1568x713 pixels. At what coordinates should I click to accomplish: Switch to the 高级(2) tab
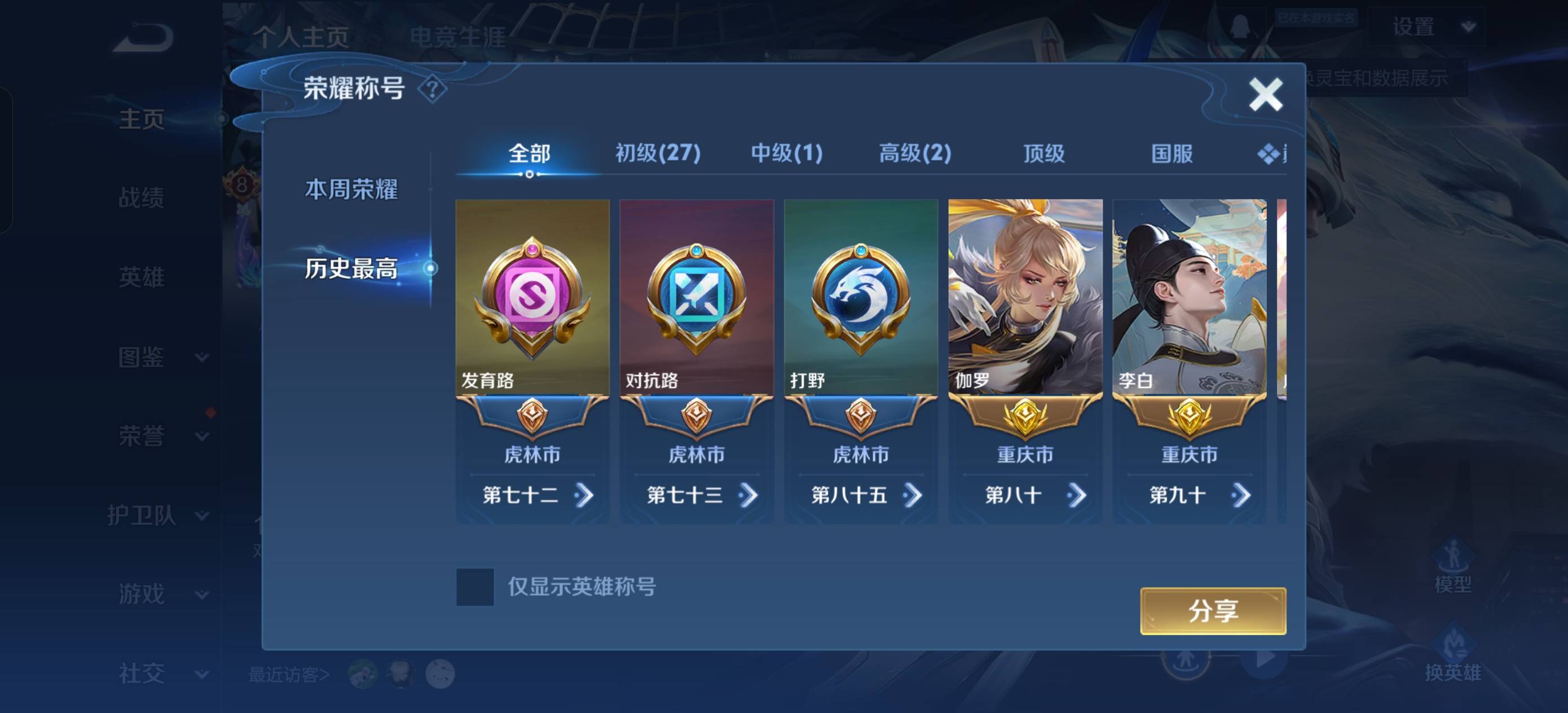[x=915, y=153]
